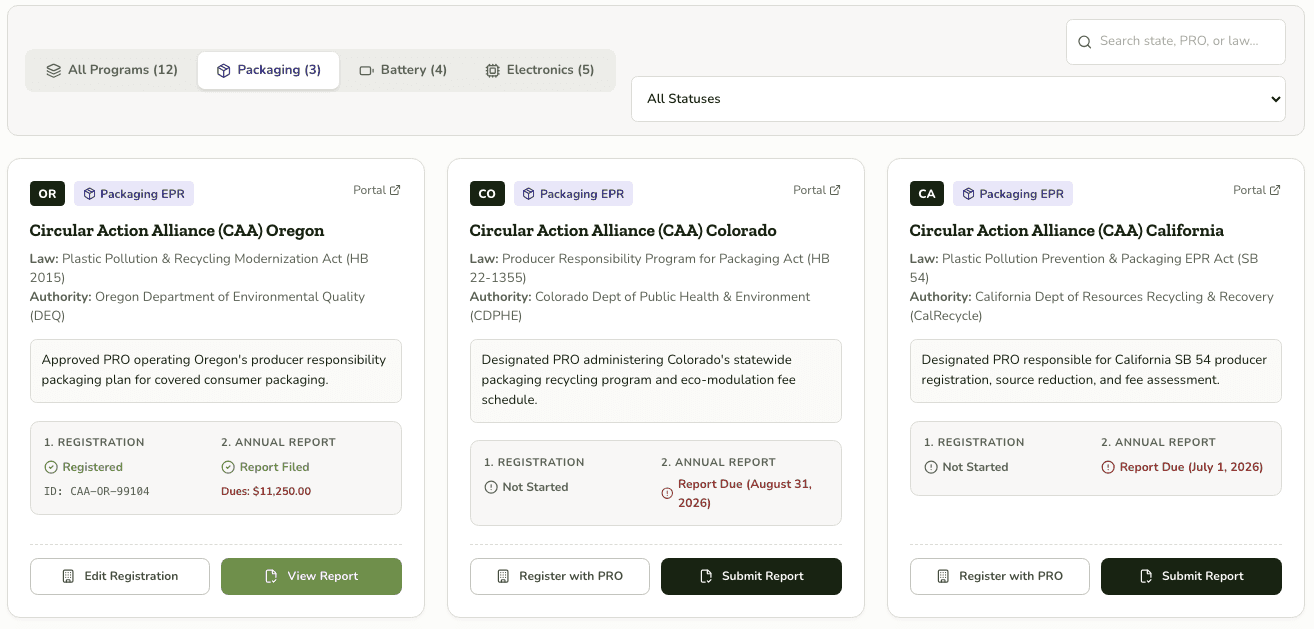Screen dimensions: 1314x629
Task: Open the Battery (4) tab
Action: (403, 70)
